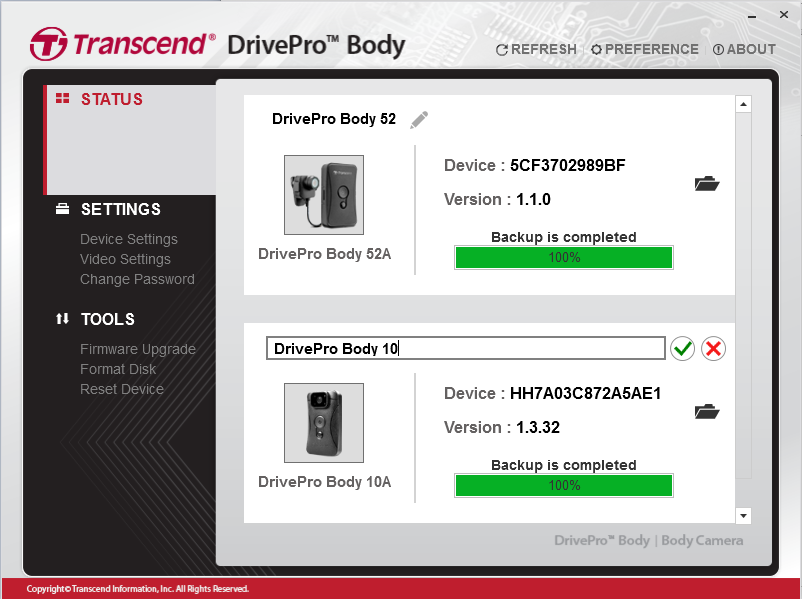
Task: Click the pencil icon next to DrivePro Body 52
Action: click(419, 120)
